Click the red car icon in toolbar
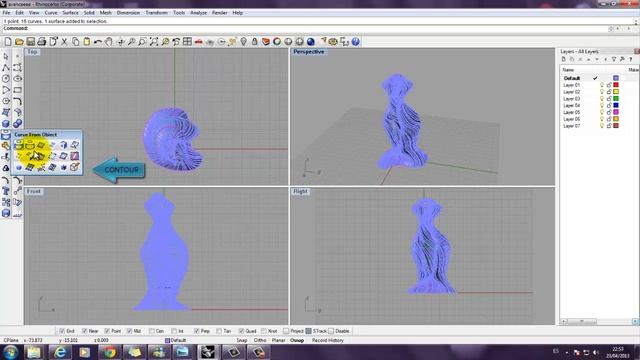 click(199, 42)
